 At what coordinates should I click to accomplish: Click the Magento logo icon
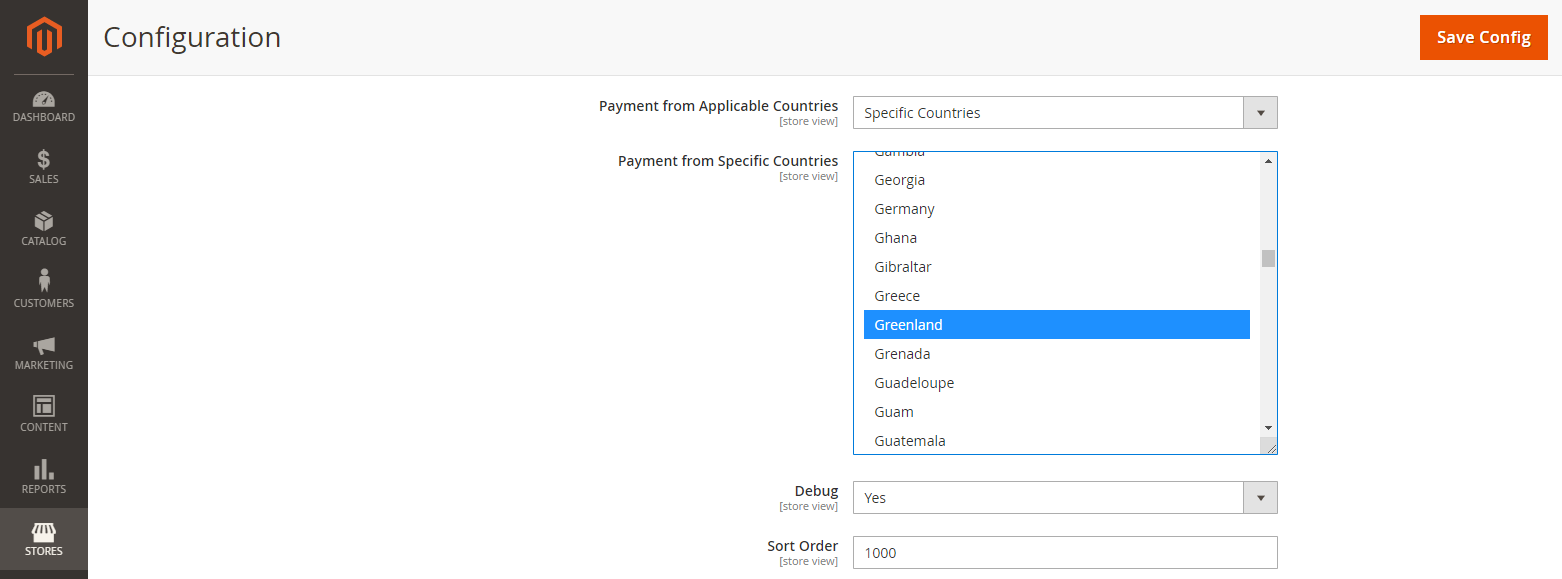44,37
